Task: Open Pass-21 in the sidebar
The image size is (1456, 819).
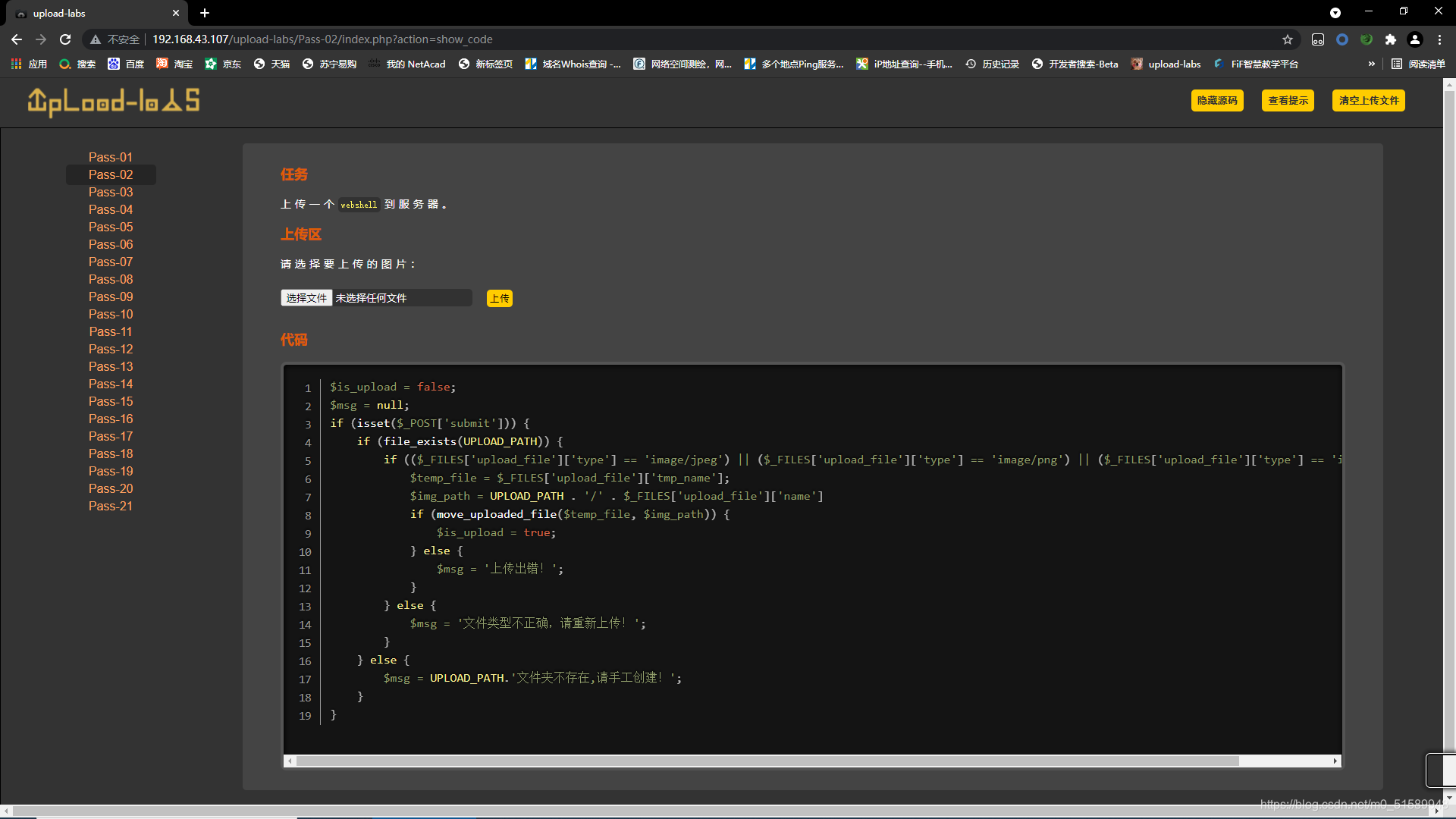Action: coord(111,506)
